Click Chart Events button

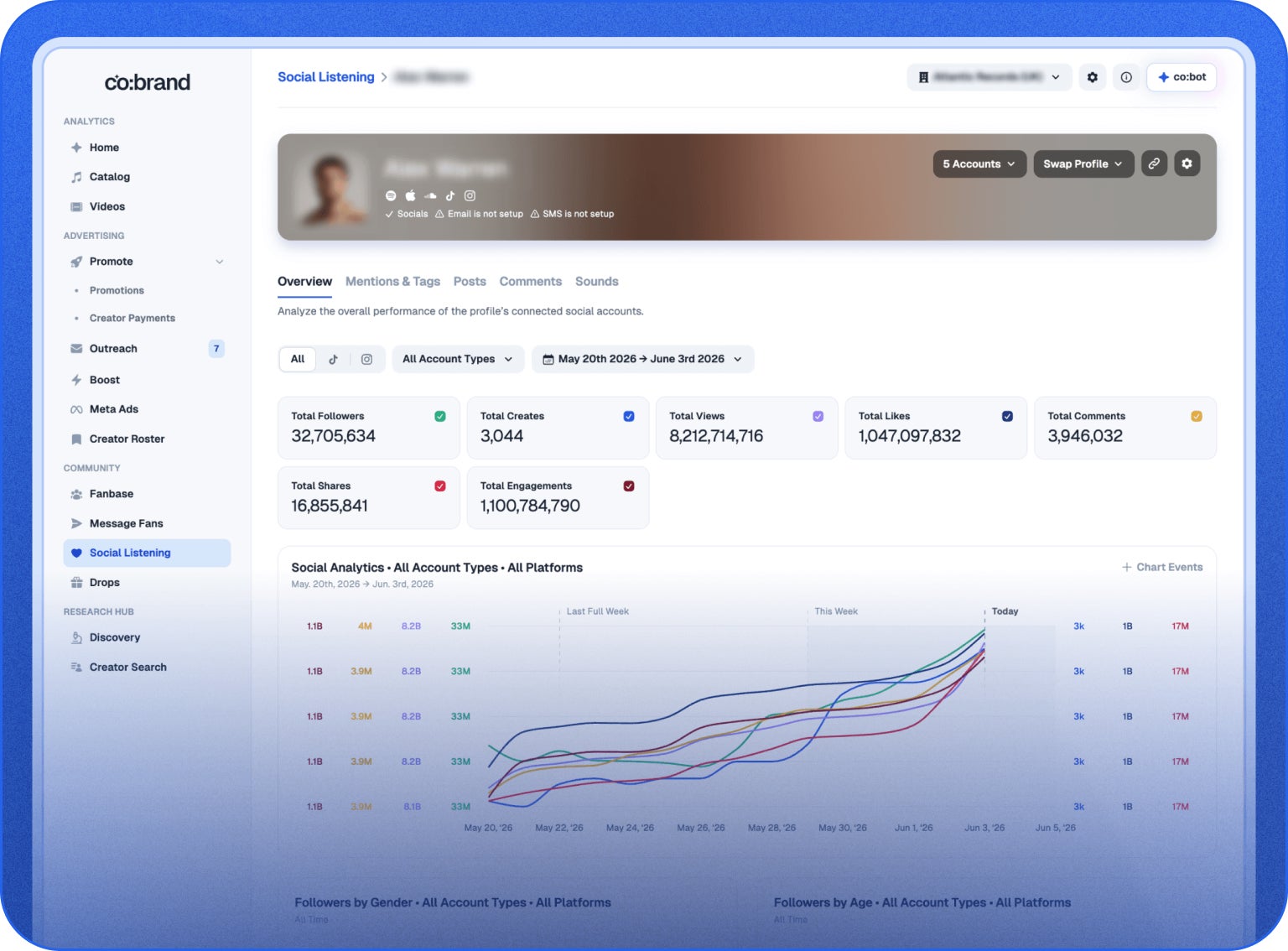click(1162, 568)
